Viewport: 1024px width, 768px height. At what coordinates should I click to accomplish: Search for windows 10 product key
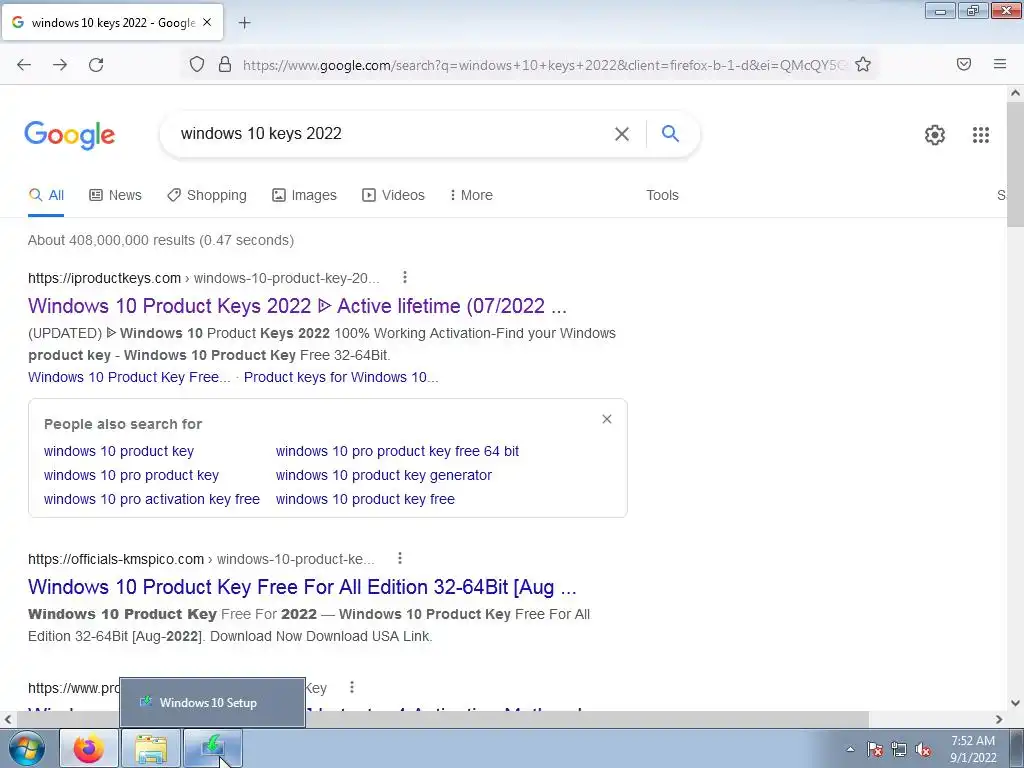pyautogui.click(x=119, y=451)
